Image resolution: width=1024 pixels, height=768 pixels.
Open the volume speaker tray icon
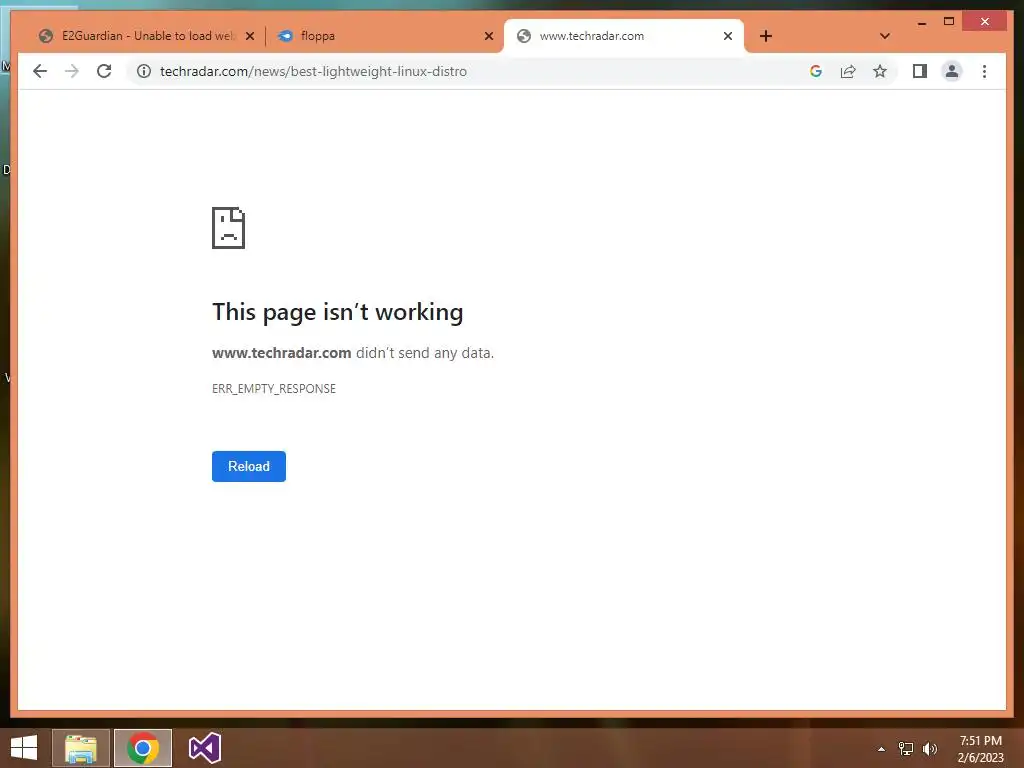point(930,749)
